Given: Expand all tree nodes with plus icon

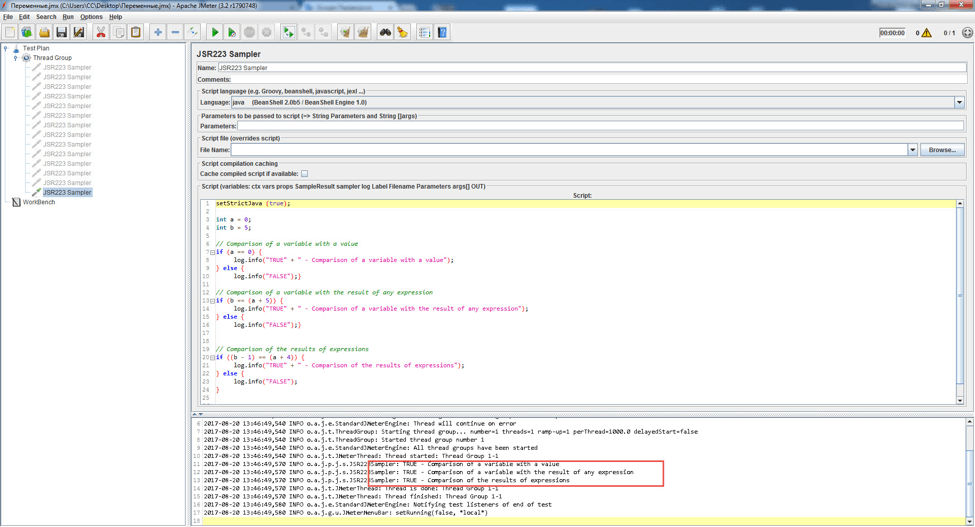Looking at the screenshot, I should [x=158, y=32].
